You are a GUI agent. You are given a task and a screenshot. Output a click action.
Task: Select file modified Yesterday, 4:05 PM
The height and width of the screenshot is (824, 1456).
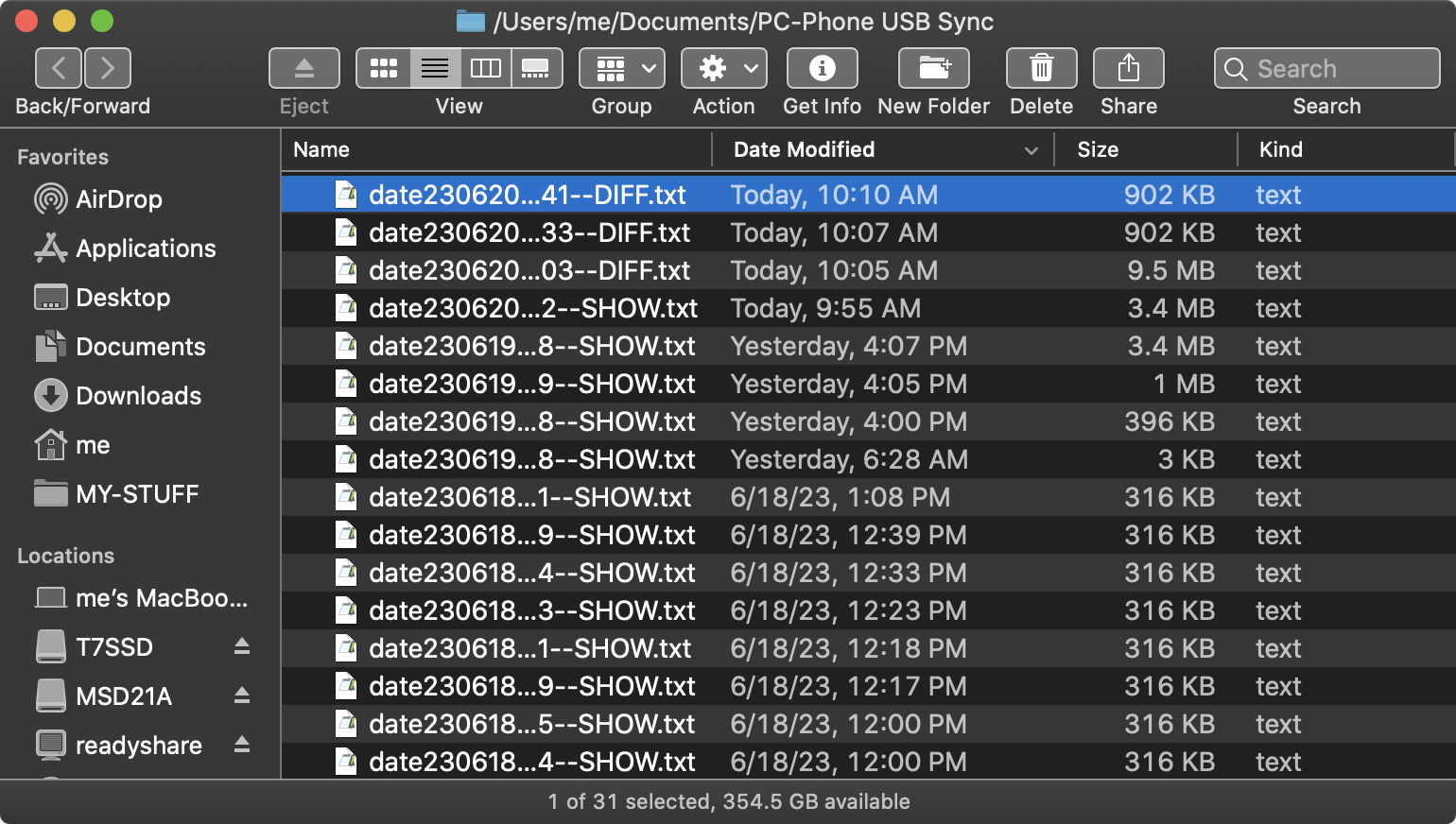[868, 384]
